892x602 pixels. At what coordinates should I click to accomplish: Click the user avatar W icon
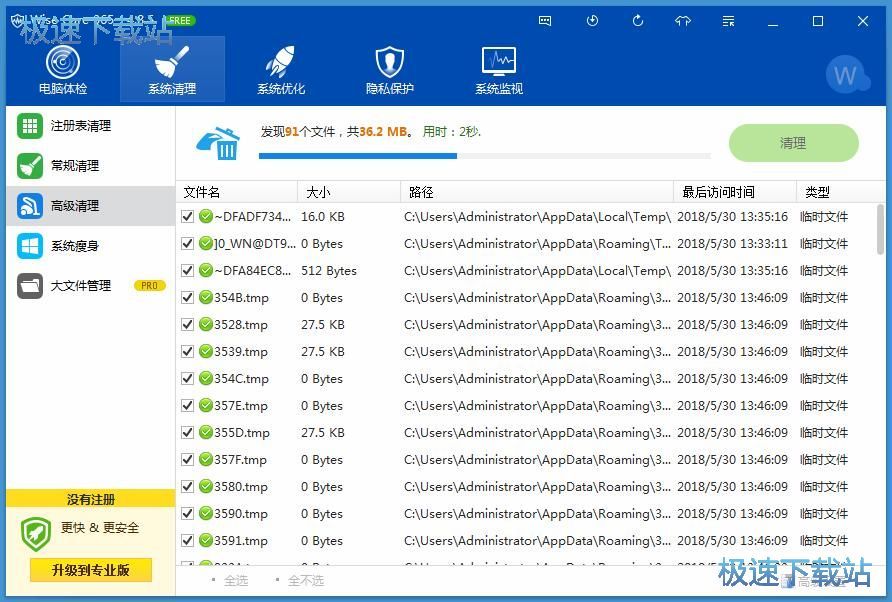coord(847,74)
